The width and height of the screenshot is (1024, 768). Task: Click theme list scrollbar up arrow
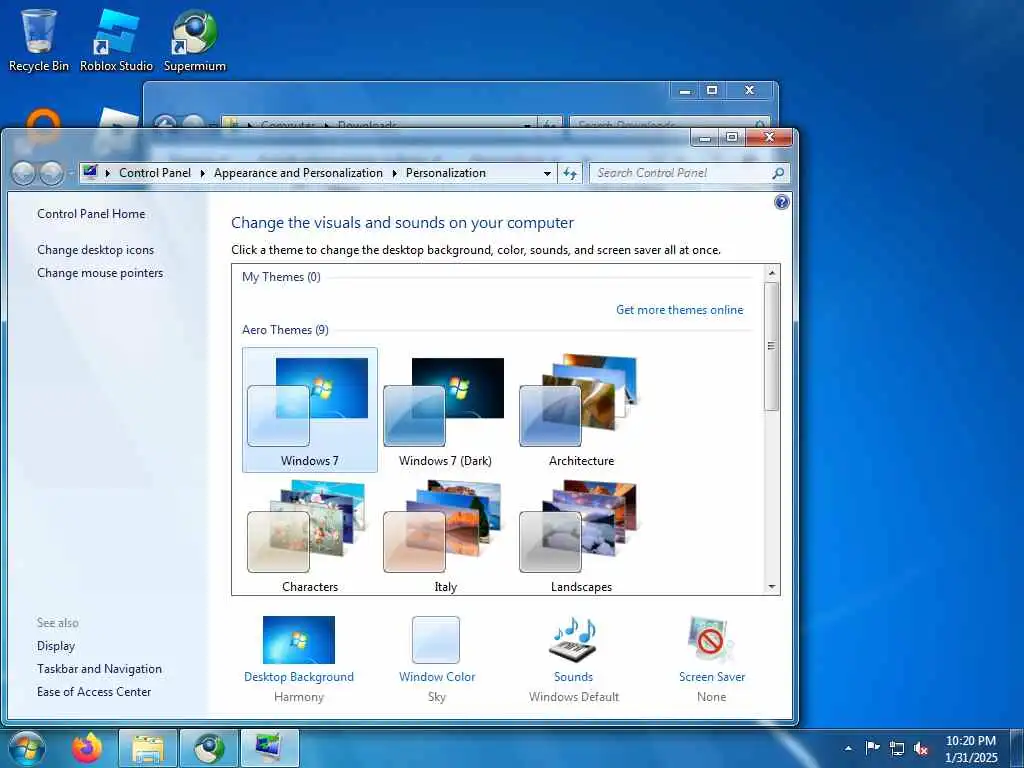[772, 272]
